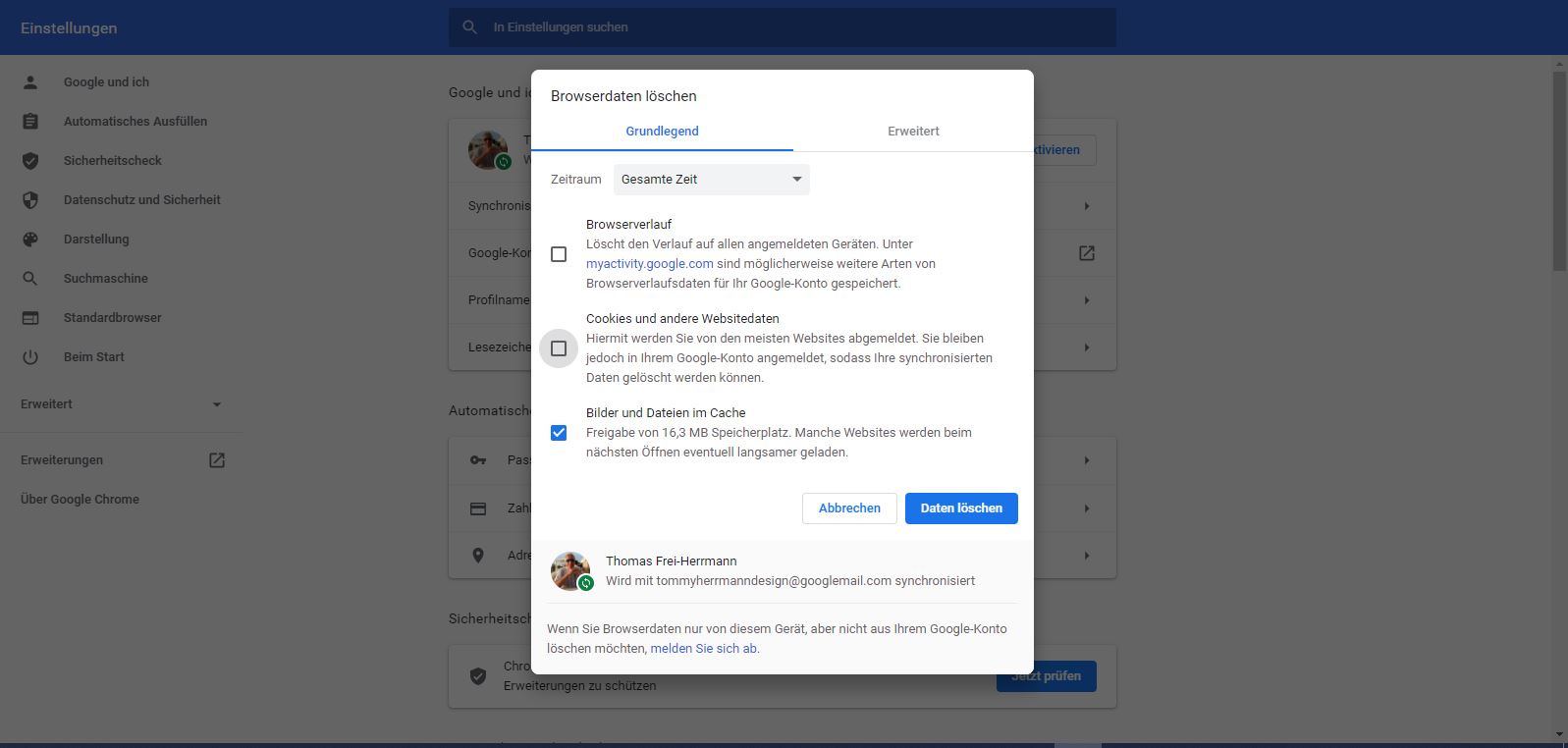The width and height of the screenshot is (1568, 748).
Task: Select the Grundlegend tab
Action: pyautogui.click(x=662, y=132)
